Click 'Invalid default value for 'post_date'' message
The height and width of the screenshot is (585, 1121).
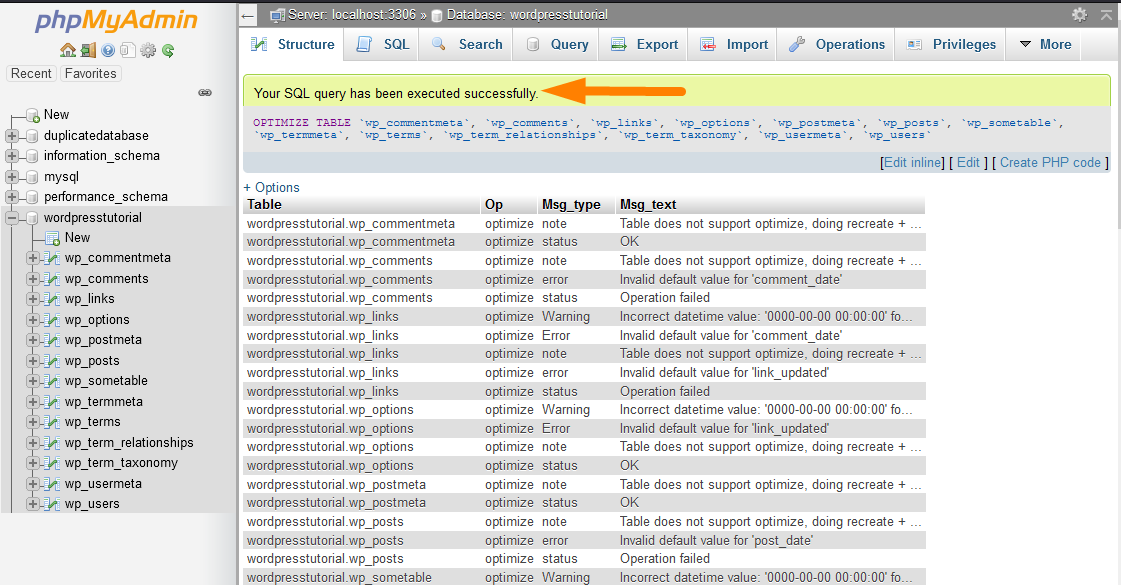[x=716, y=541]
